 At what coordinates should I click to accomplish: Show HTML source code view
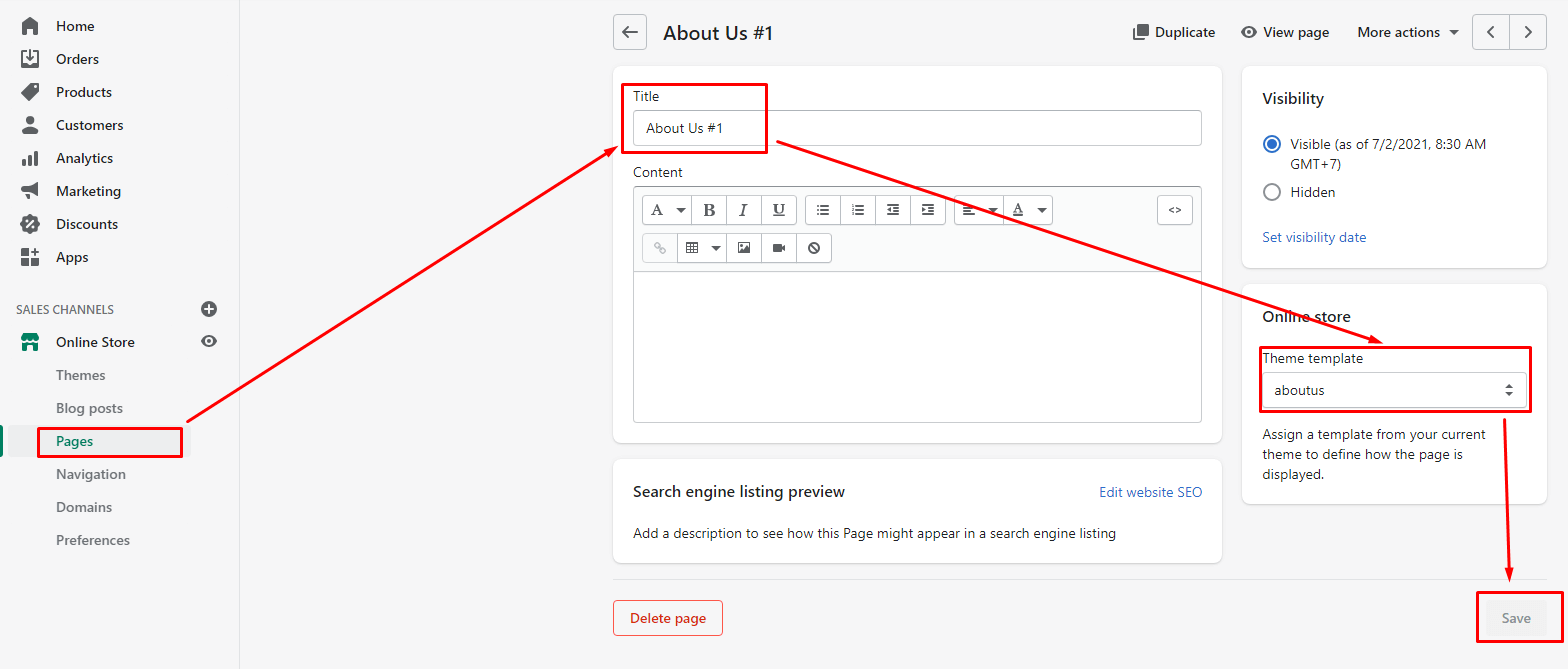(1174, 210)
